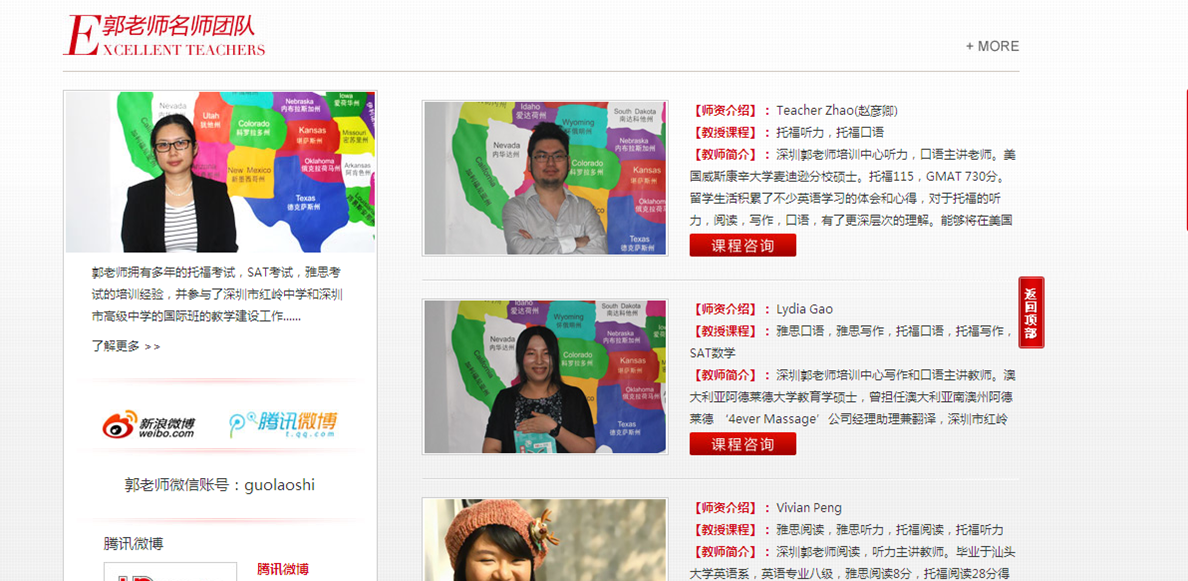Click '+ MORE' to view more teachers
The width and height of the screenshot is (1188, 581).
(x=992, y=46)
